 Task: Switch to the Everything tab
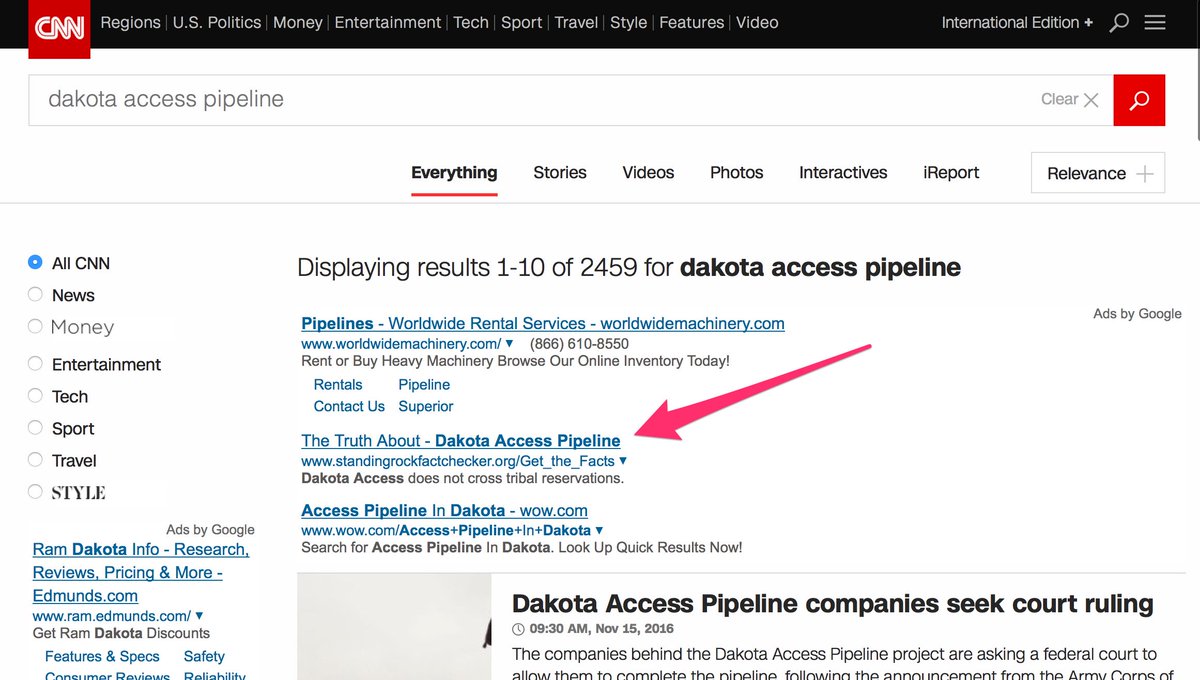tap(454, 172)
